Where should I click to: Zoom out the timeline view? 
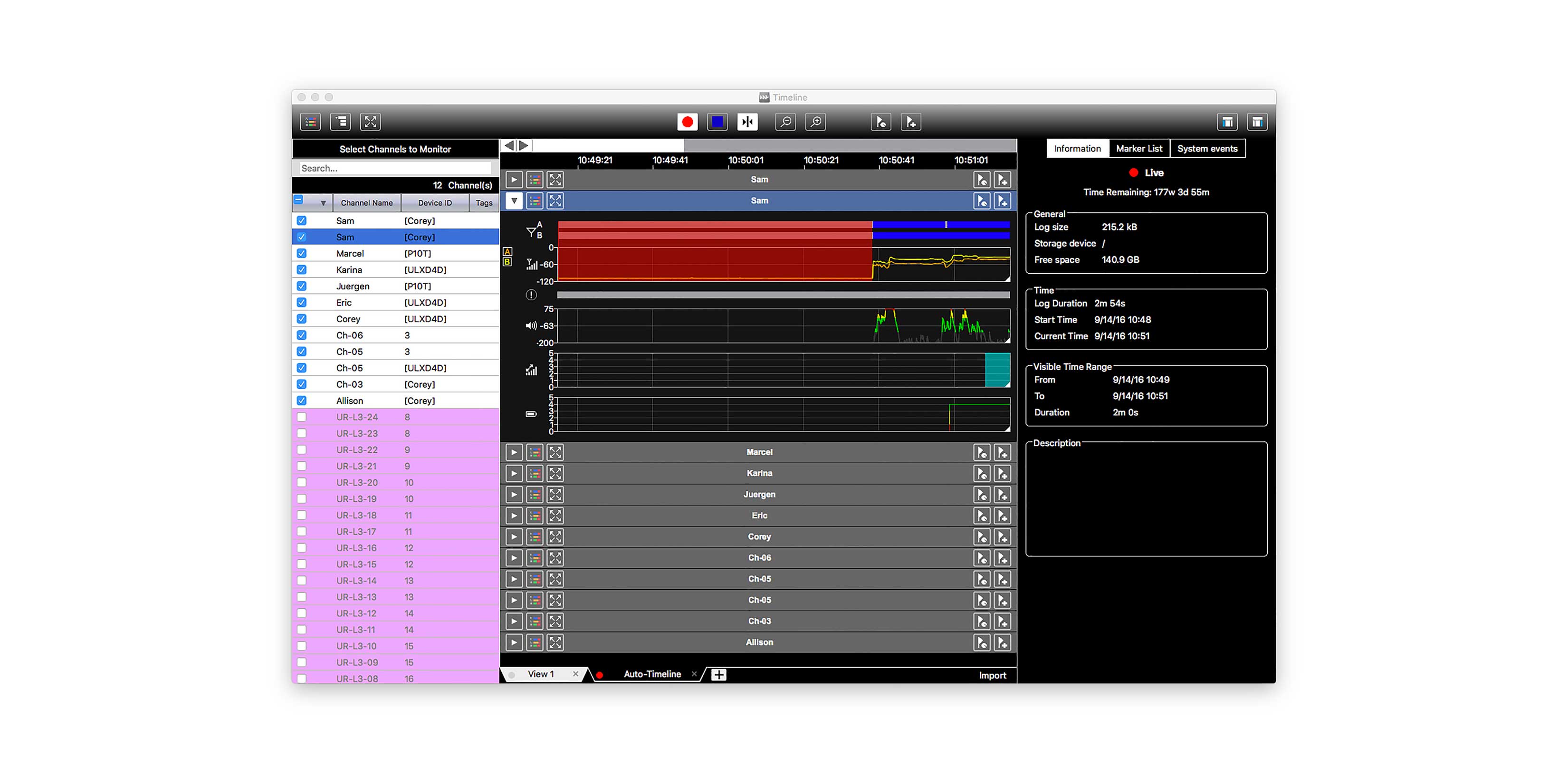[x=785, y=122]
